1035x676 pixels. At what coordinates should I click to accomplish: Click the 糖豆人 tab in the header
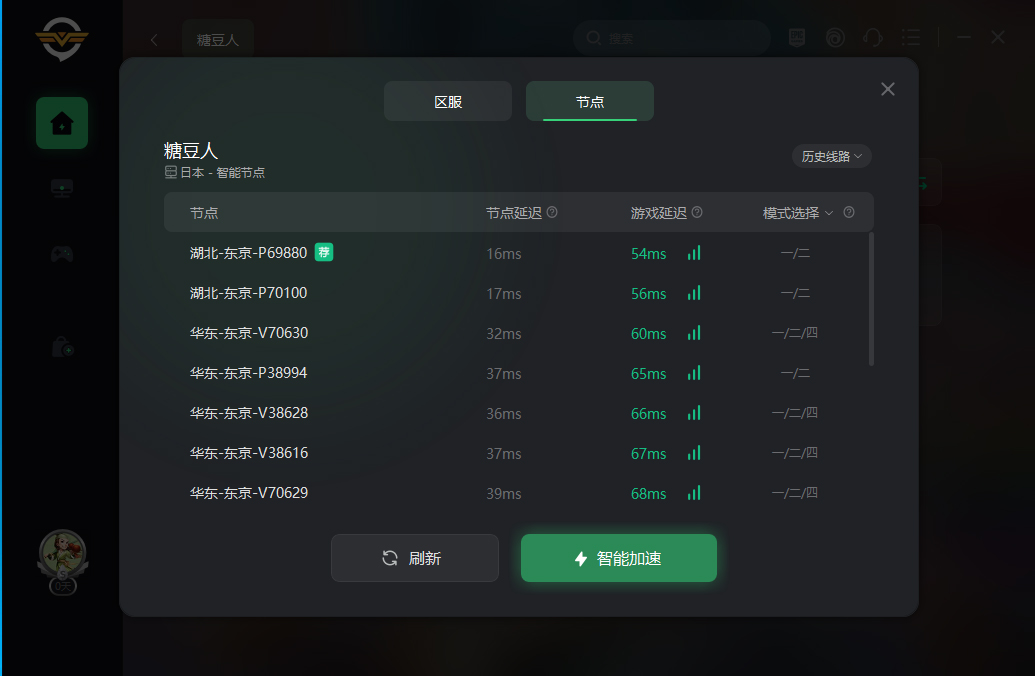218,40
